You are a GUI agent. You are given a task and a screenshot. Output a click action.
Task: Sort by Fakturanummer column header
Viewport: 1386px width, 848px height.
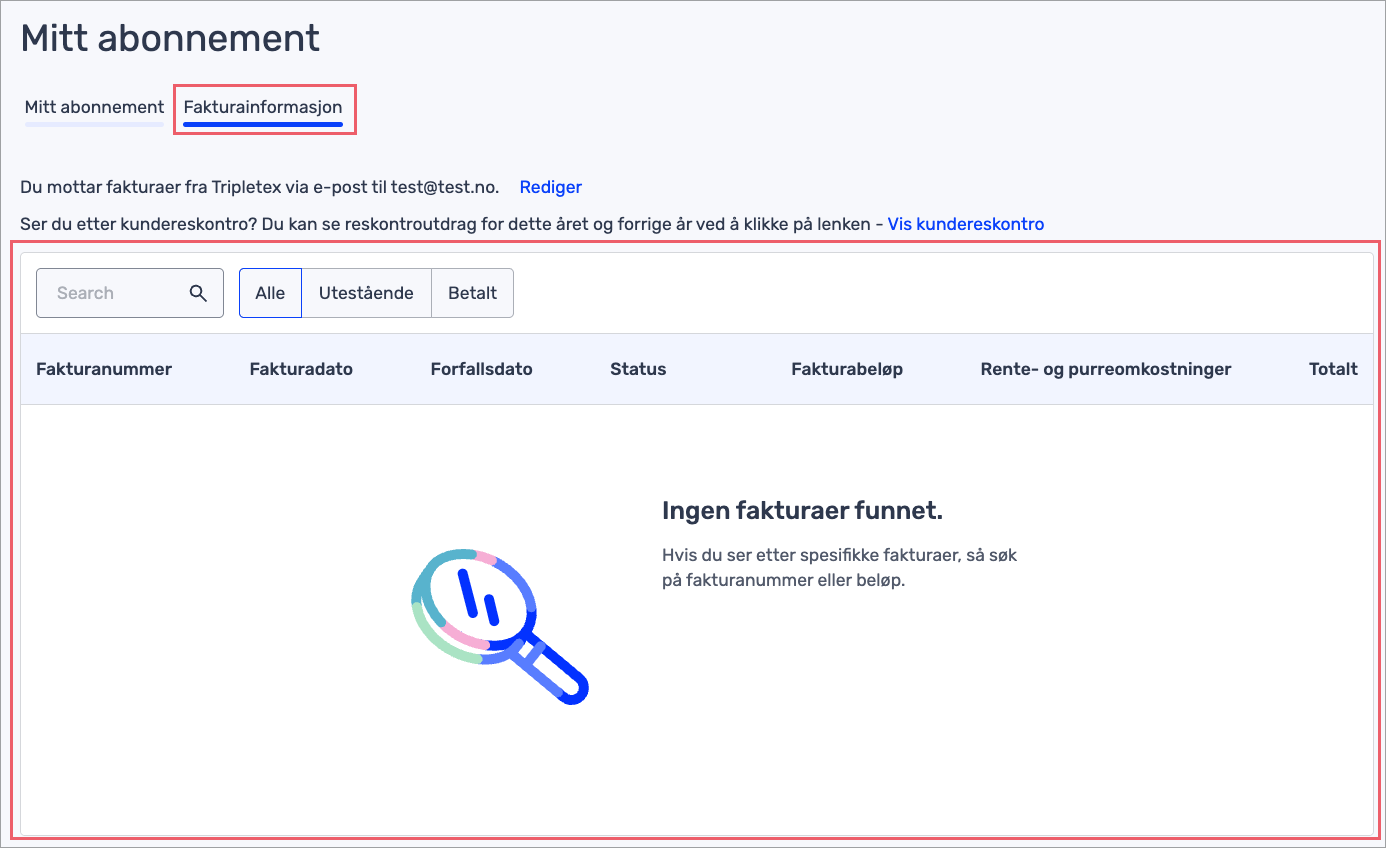click(x=104, y=369)
